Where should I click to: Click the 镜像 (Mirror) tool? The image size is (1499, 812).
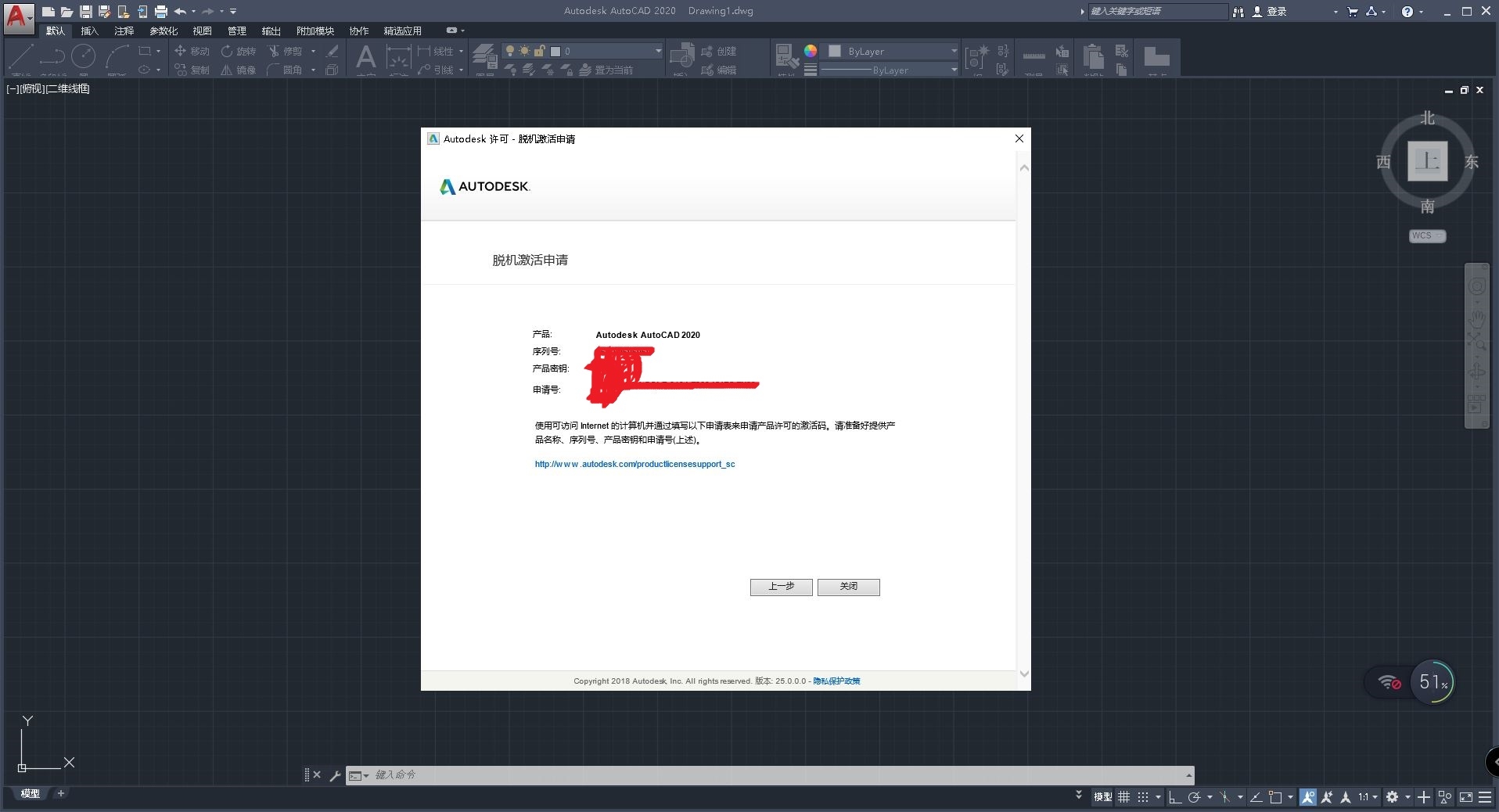click(x=238, y=70)
